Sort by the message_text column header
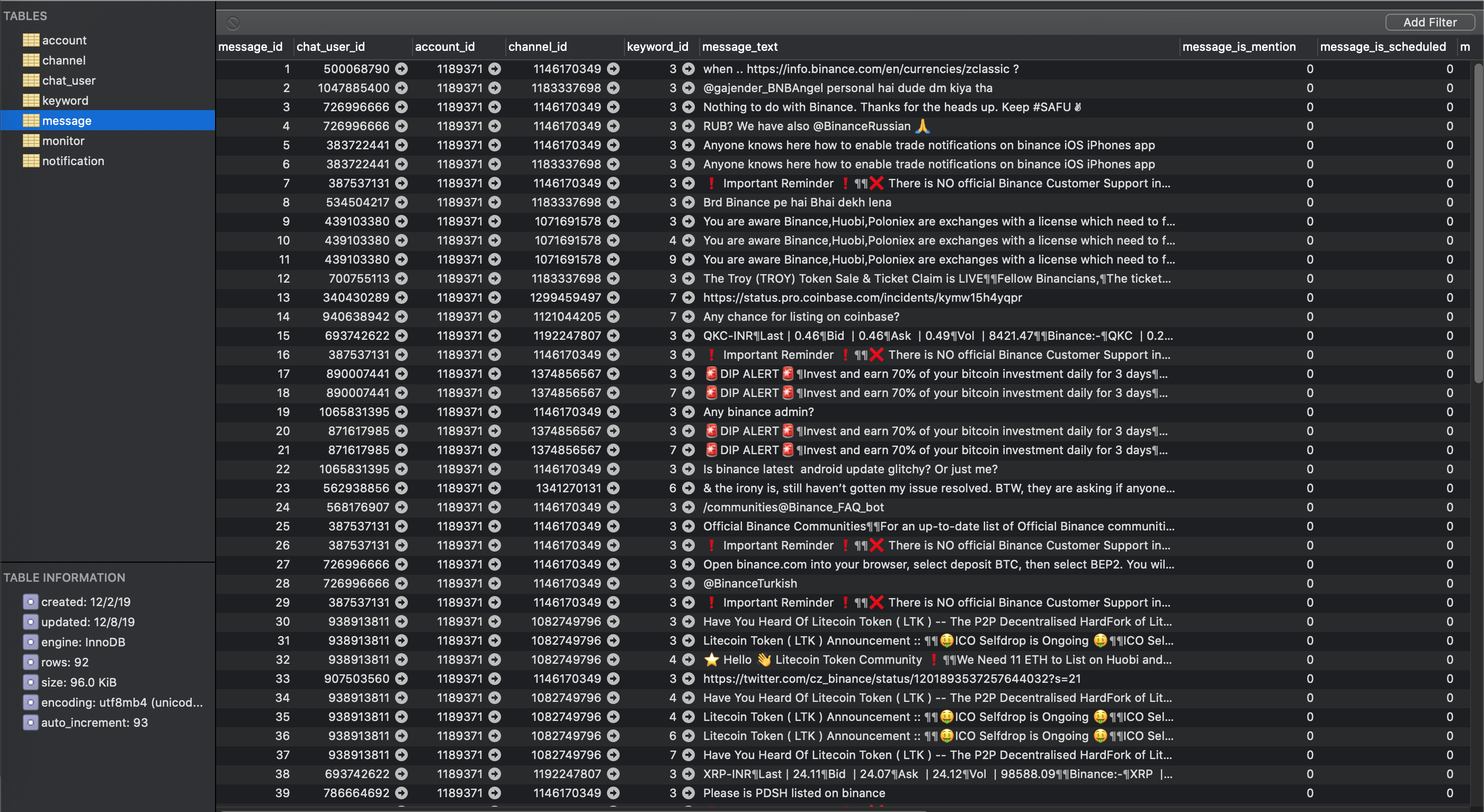Viewport: 1484px width, 812px height. click(740, 47)
